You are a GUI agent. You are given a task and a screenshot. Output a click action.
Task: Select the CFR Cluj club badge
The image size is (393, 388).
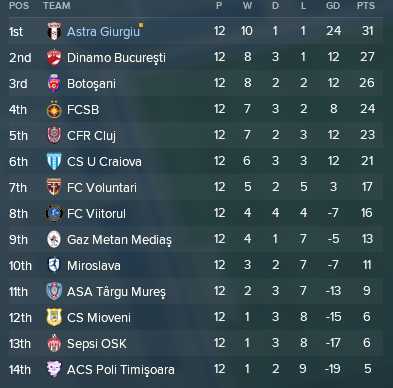click(x=54, y=135)
